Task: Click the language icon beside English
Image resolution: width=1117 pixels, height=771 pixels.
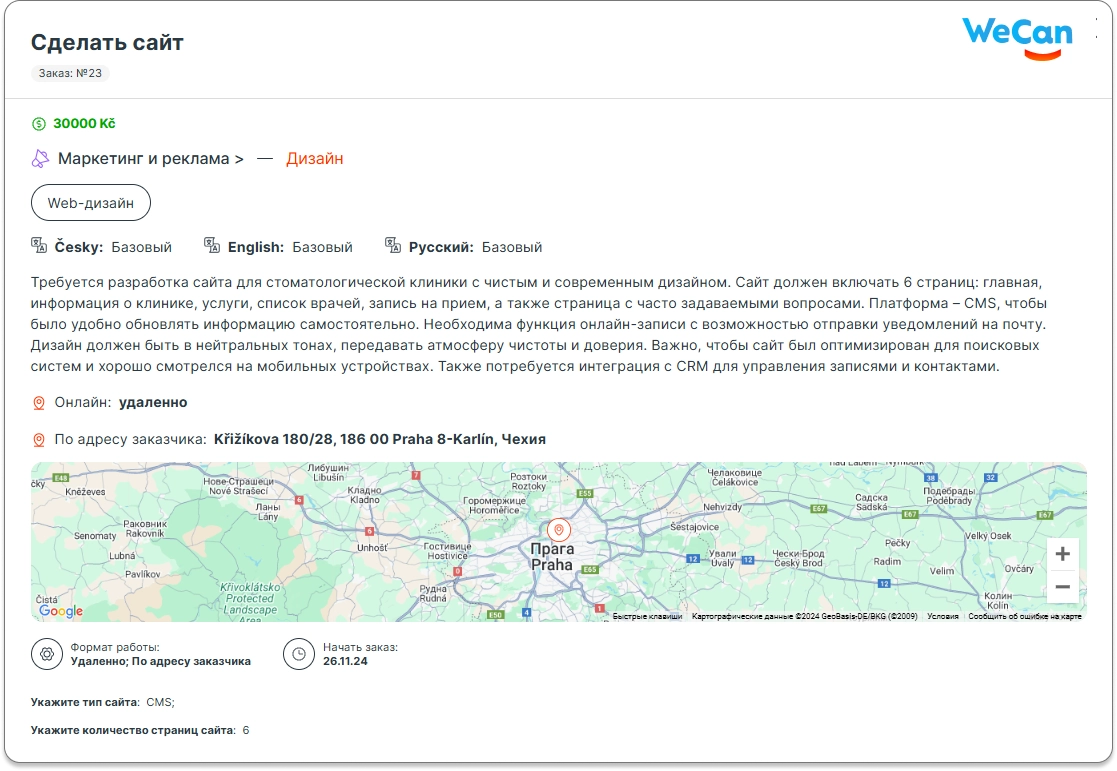Action: point(212,246)
